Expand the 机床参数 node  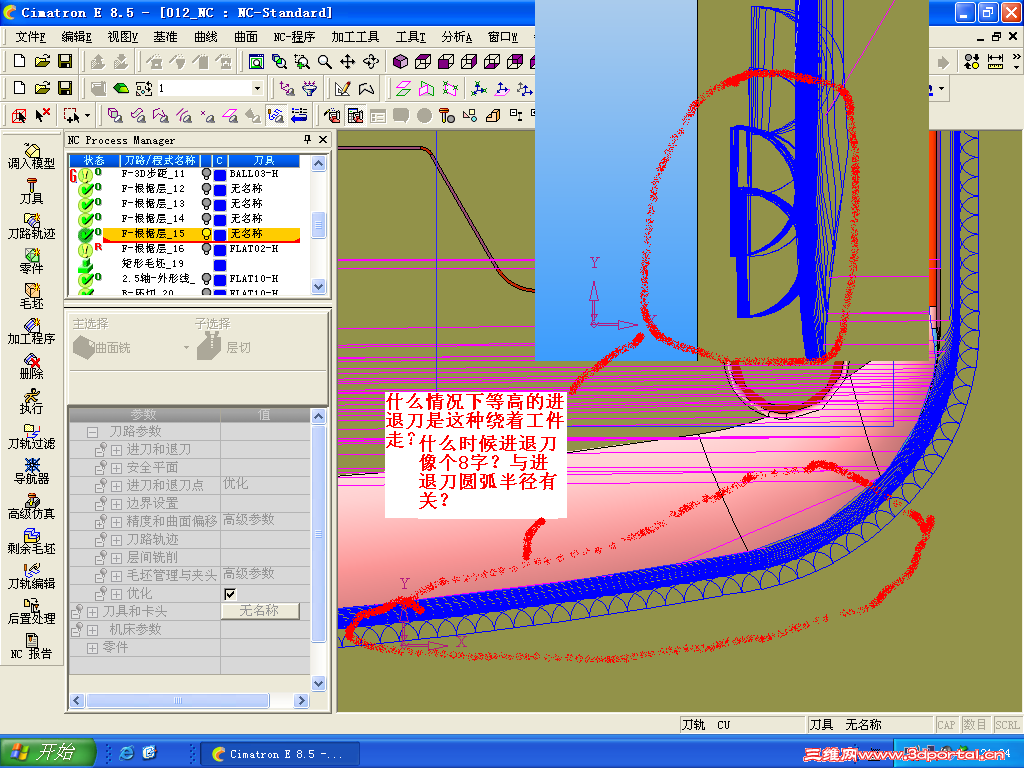point(93,630)
